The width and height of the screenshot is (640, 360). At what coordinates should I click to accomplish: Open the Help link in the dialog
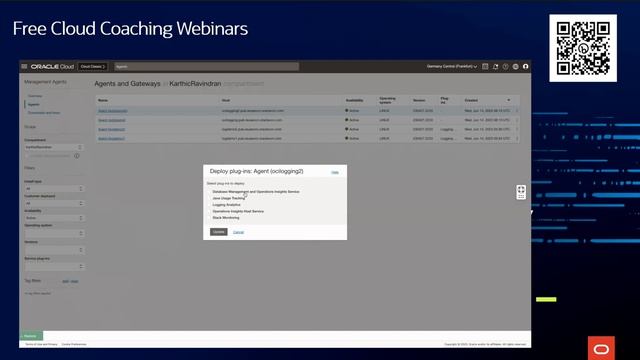335,173
